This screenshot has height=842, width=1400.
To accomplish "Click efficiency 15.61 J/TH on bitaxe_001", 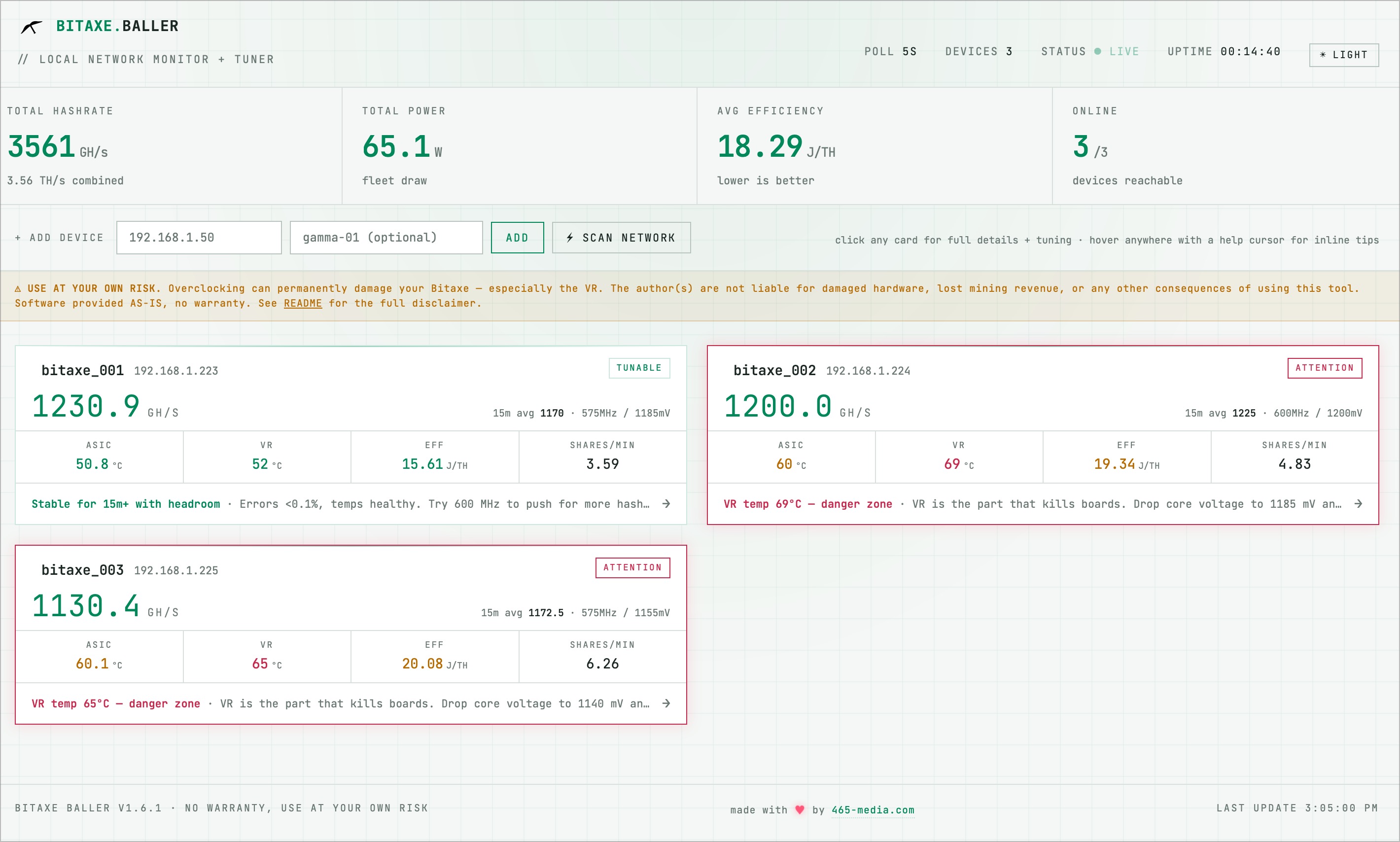I will (x=435, y=464).
